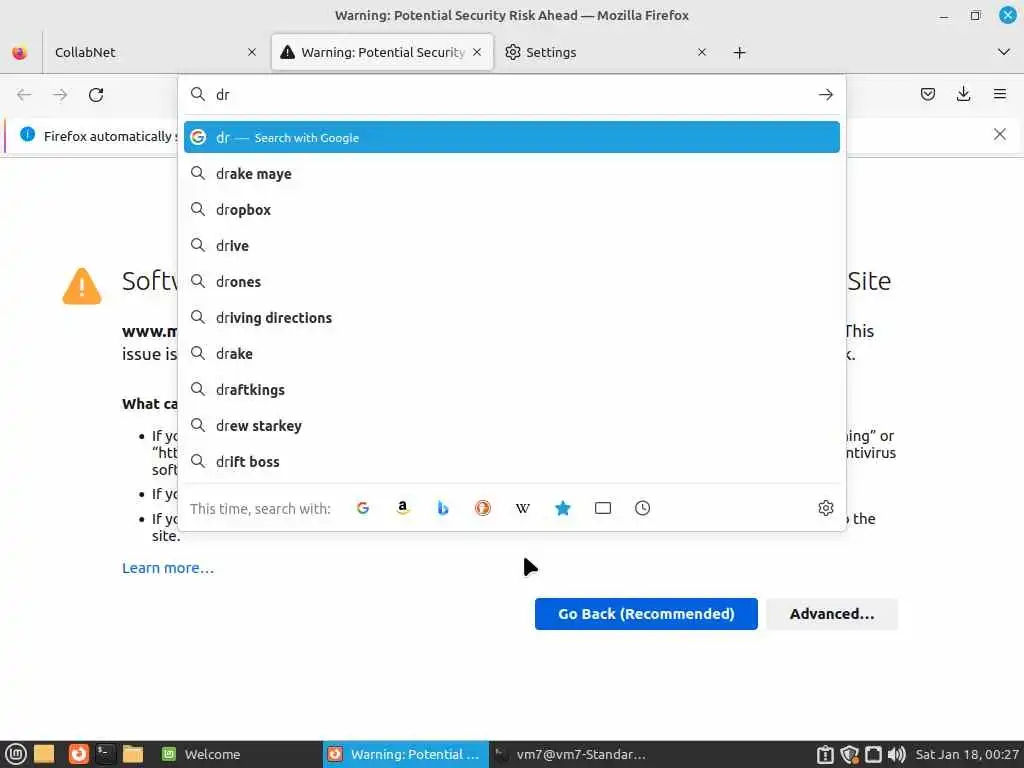Viewport: 1024px width, 768px height.
Task: Click the security shield tray icon
Action: [x=849, y=754]
